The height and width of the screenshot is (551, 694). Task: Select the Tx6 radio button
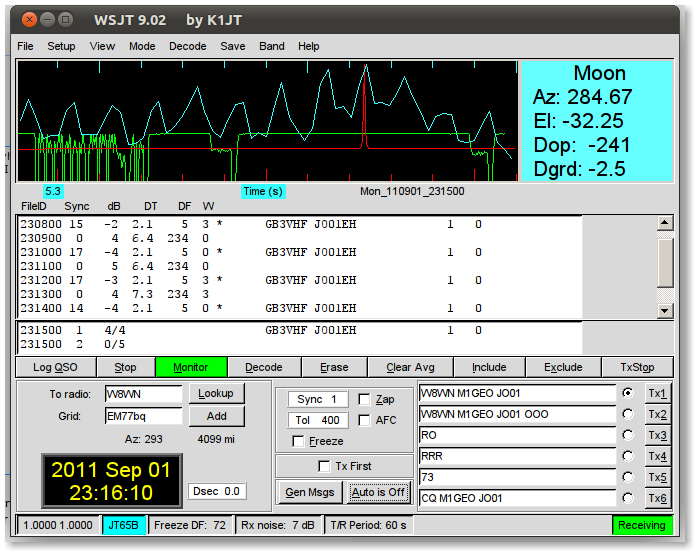click(628, 498)
